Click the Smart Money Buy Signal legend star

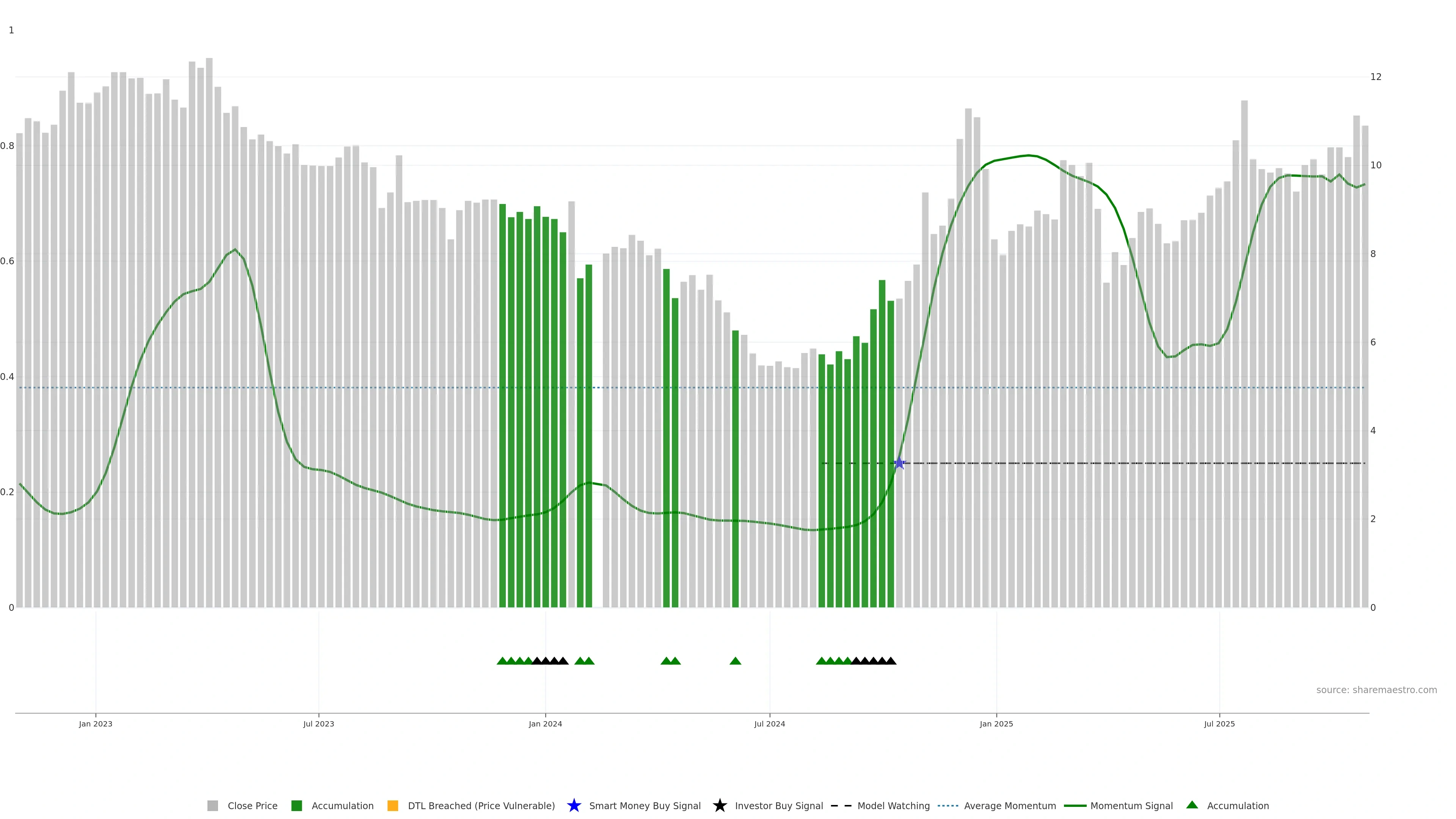click(574, 805)
